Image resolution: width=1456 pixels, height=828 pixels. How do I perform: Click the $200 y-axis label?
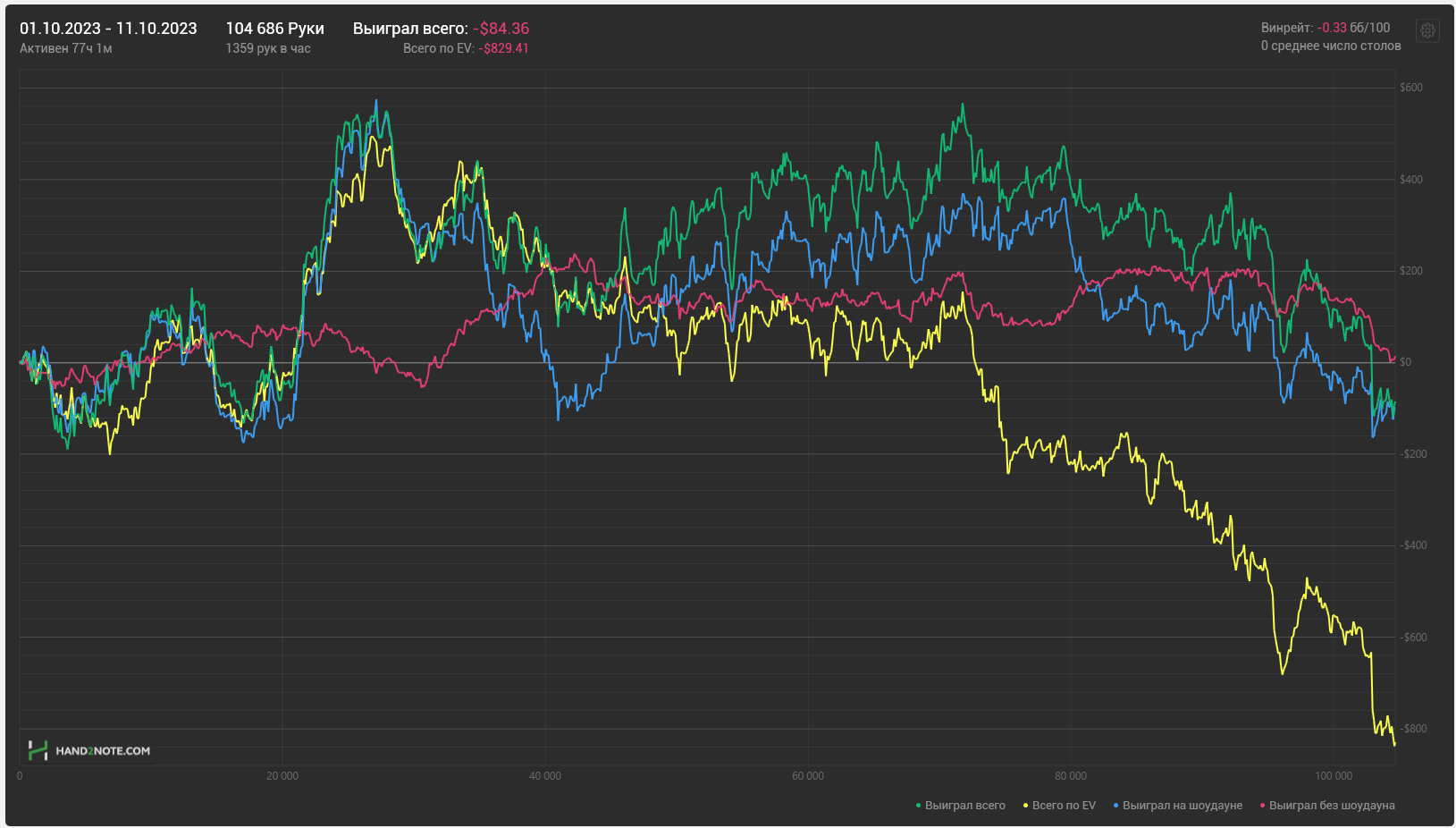pyautogui.click(x=1411, y=271)
